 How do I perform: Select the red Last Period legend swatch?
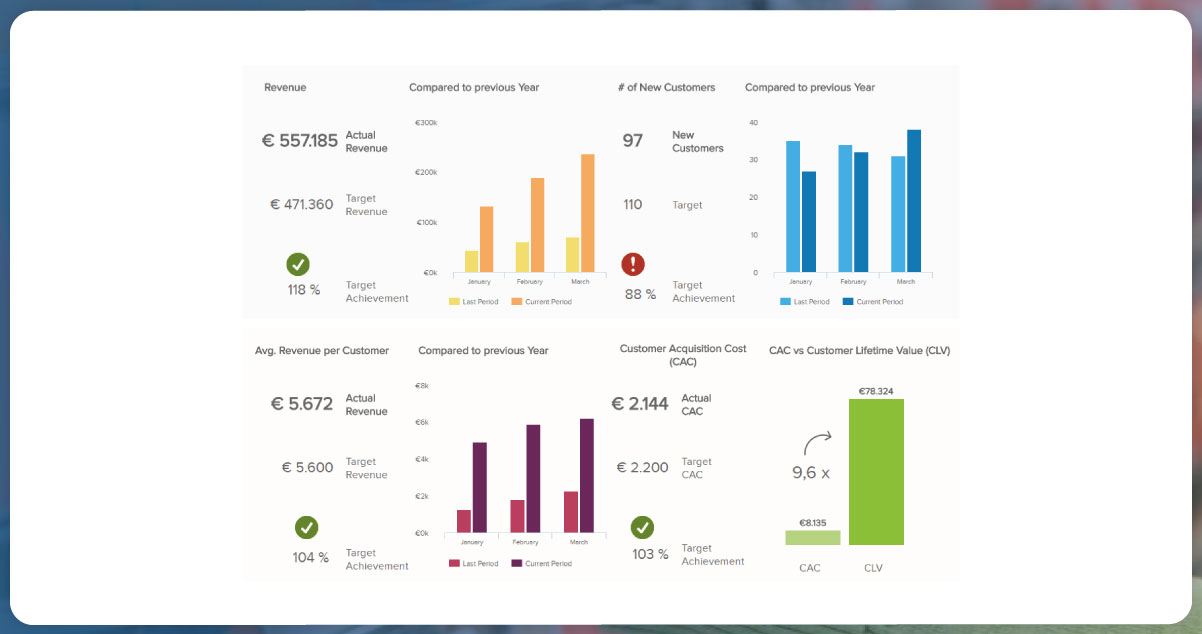point(454,564)
